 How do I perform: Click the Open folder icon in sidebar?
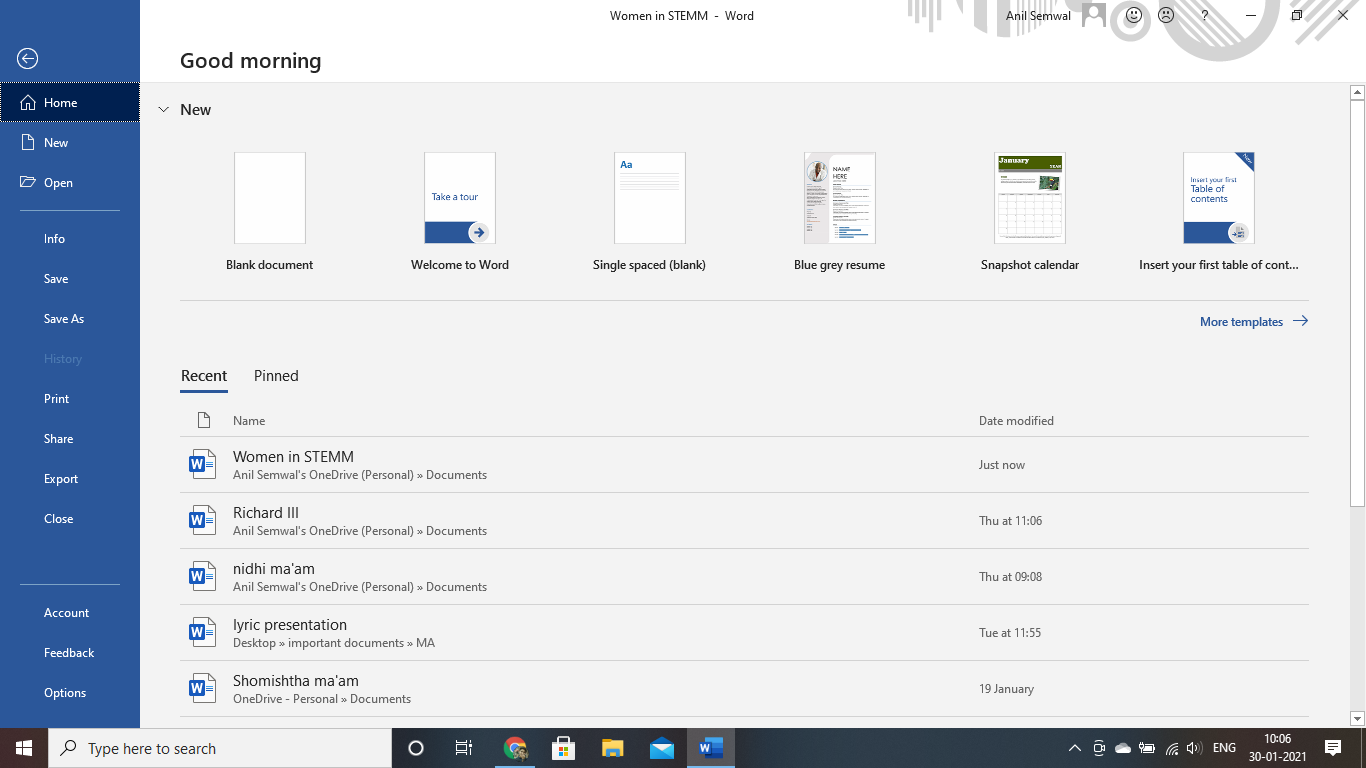click(x=28, y=183)
